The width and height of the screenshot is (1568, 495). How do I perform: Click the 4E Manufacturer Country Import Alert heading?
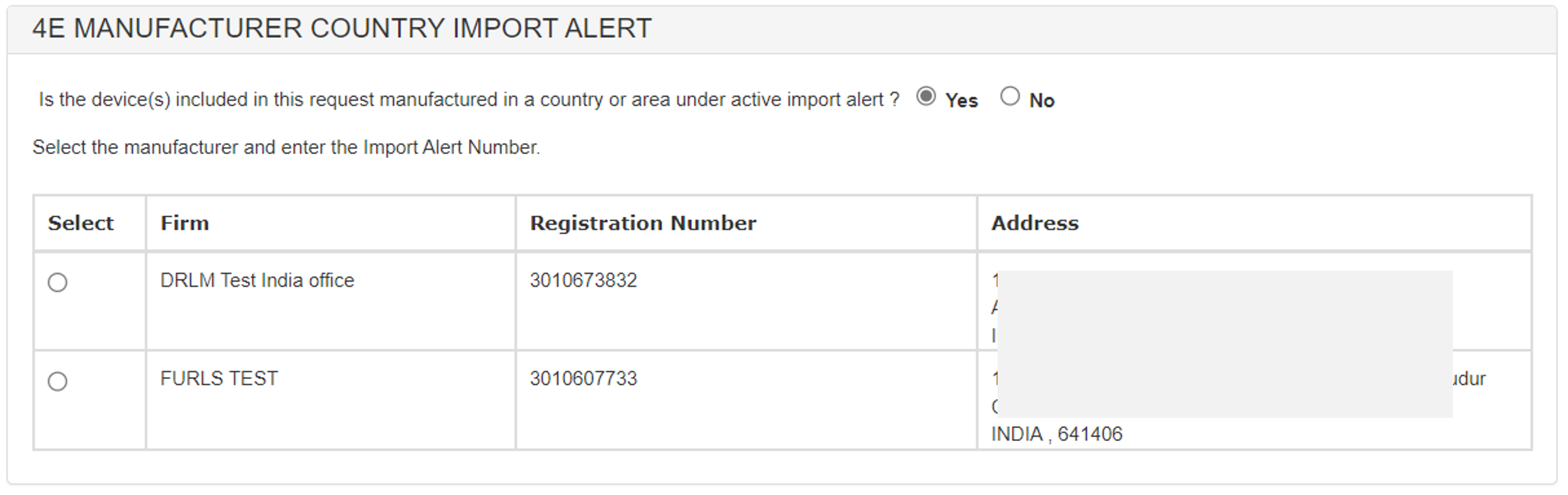pyautogui.click(x=341, y=29)
